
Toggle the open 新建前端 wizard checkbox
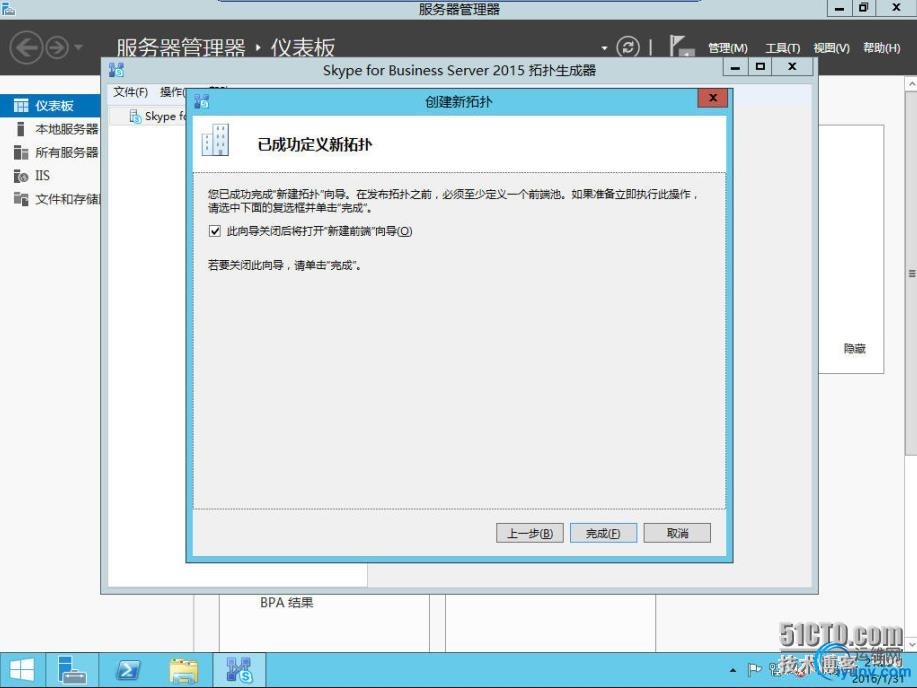[215, 231]
